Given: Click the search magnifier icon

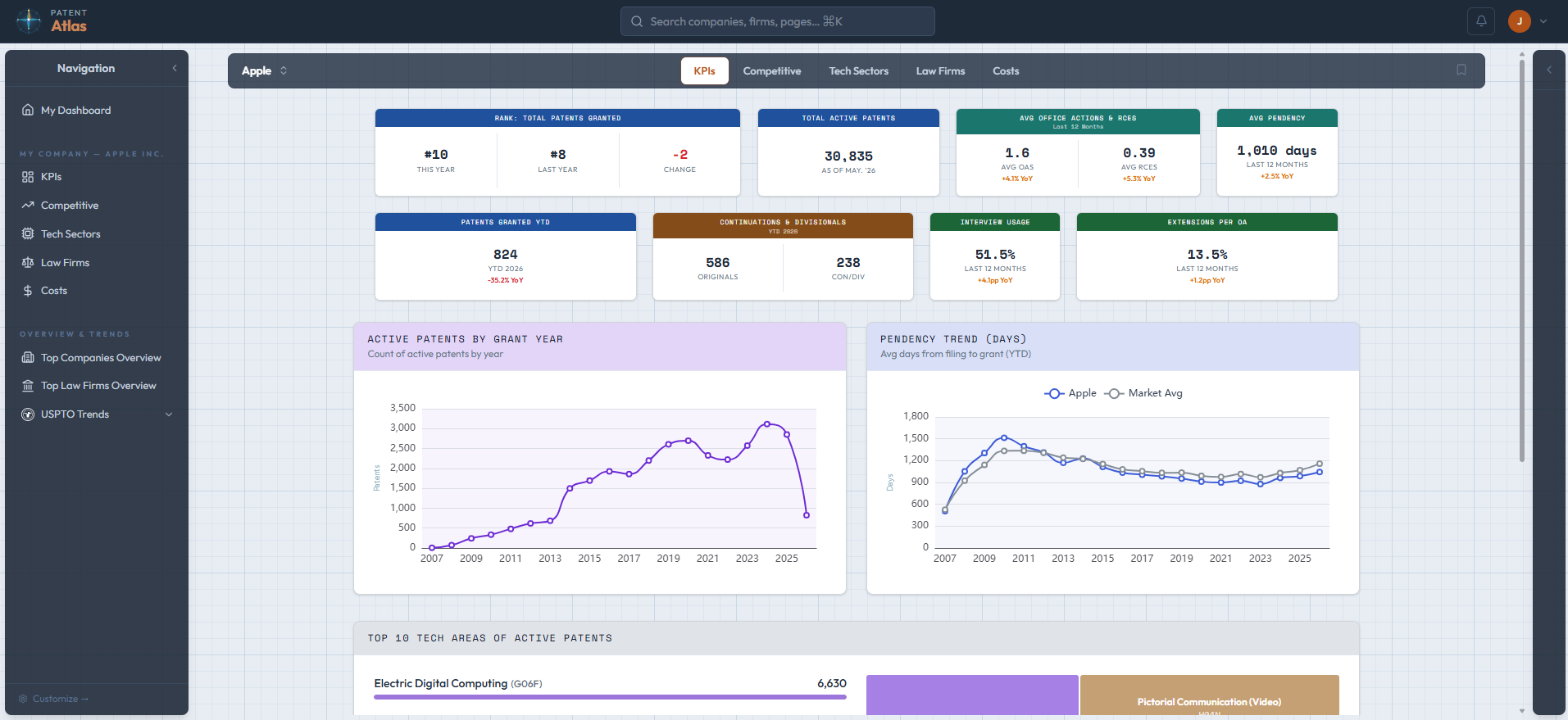Looking at the screenshot, I should [637, 21].
